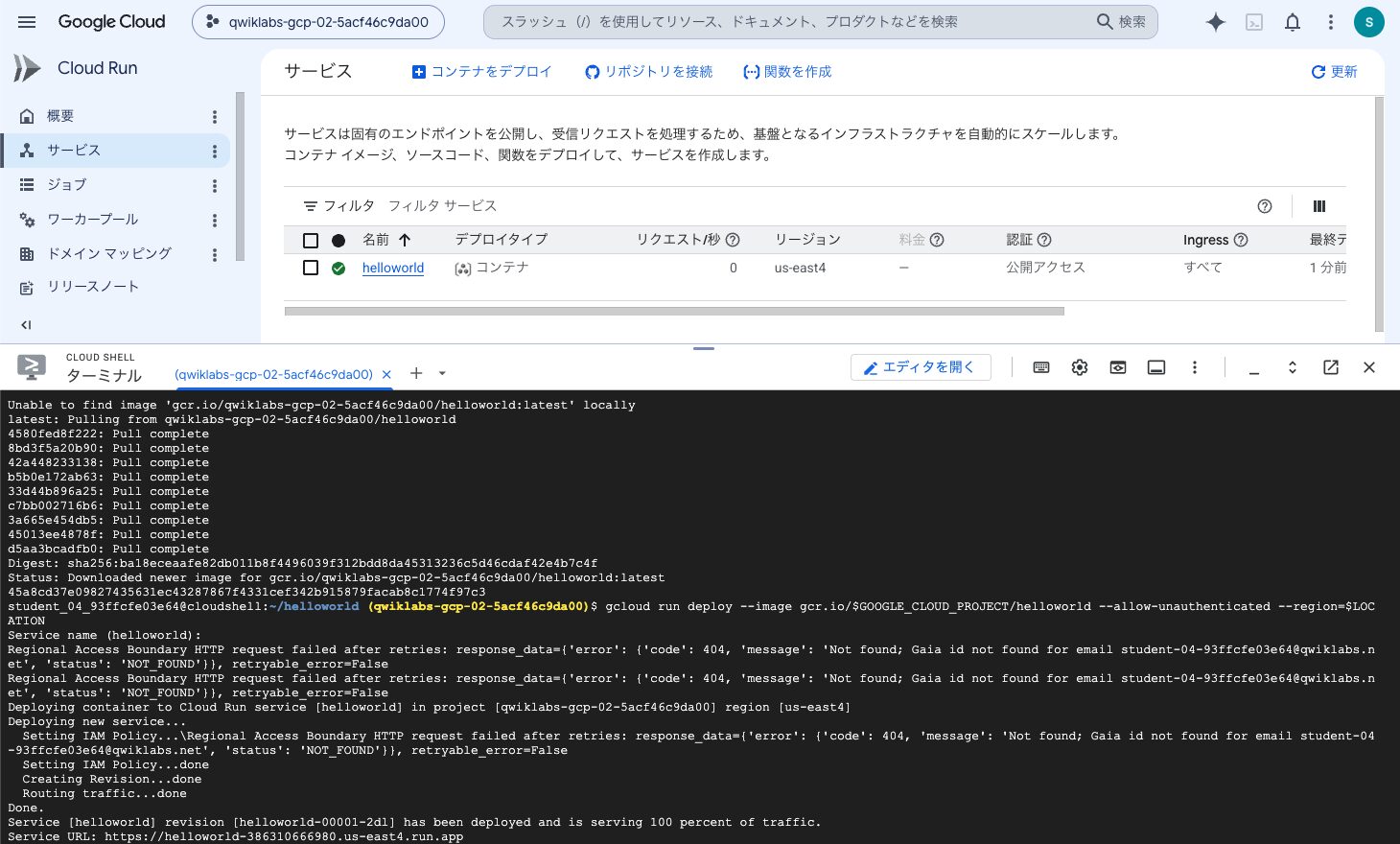Click 関数を作成 button

(787, 72)
